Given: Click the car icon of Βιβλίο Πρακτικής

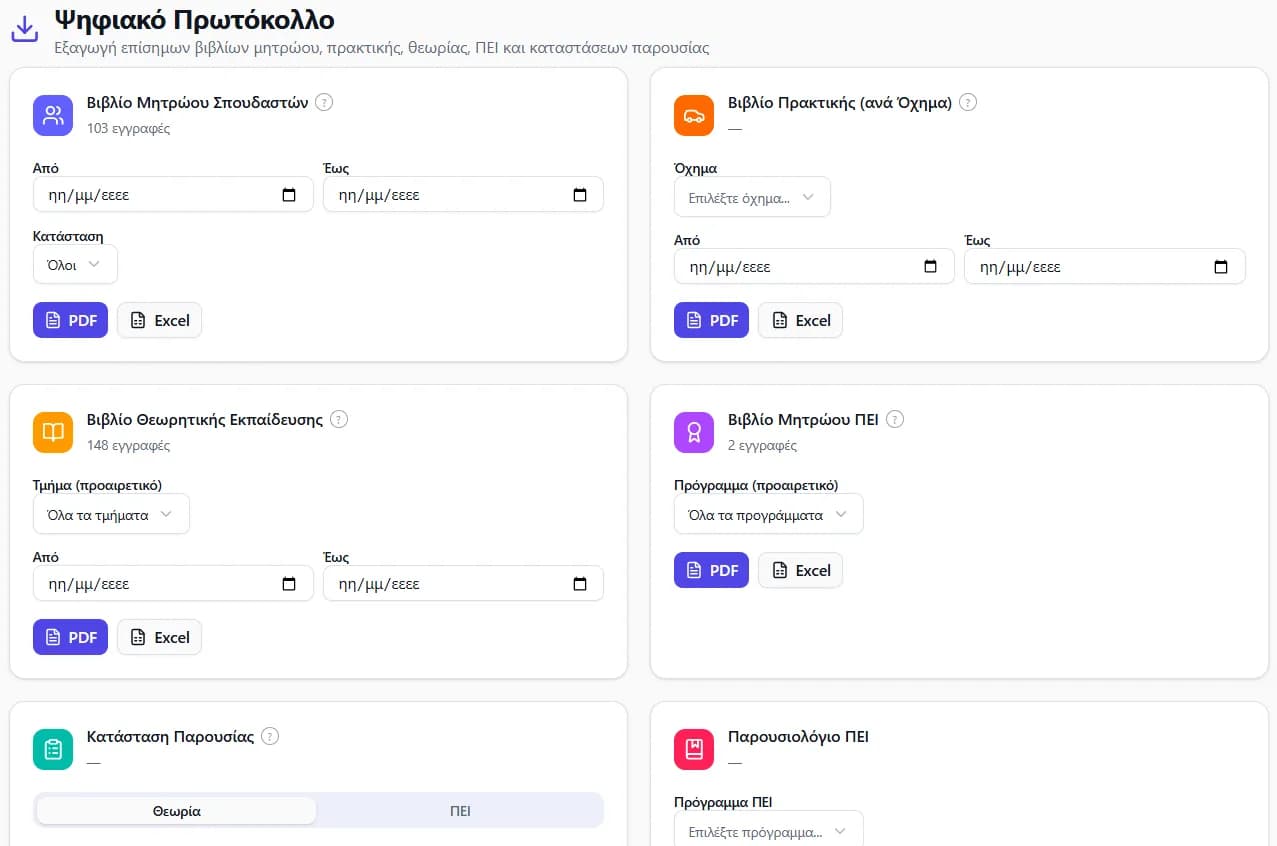Looking at the screenshot, I should 694,115.
